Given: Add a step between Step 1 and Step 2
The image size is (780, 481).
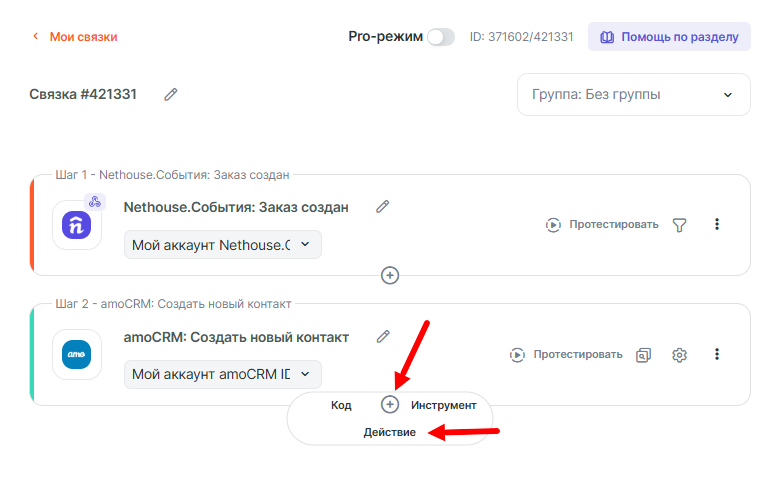Looking at the screenshot, I should click(390, 275).
